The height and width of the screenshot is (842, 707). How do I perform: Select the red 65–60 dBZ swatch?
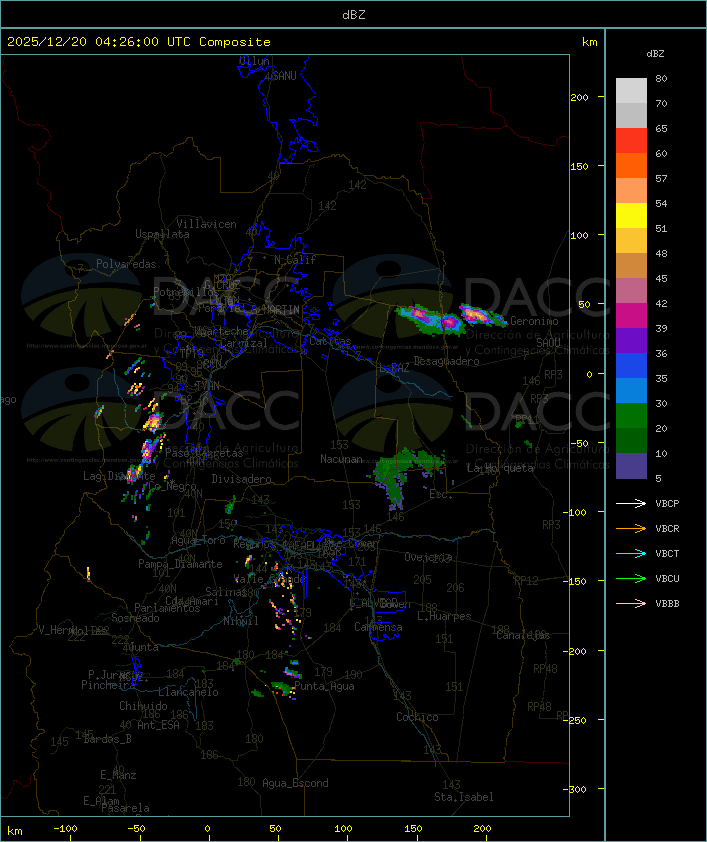[x=631, y=141]
